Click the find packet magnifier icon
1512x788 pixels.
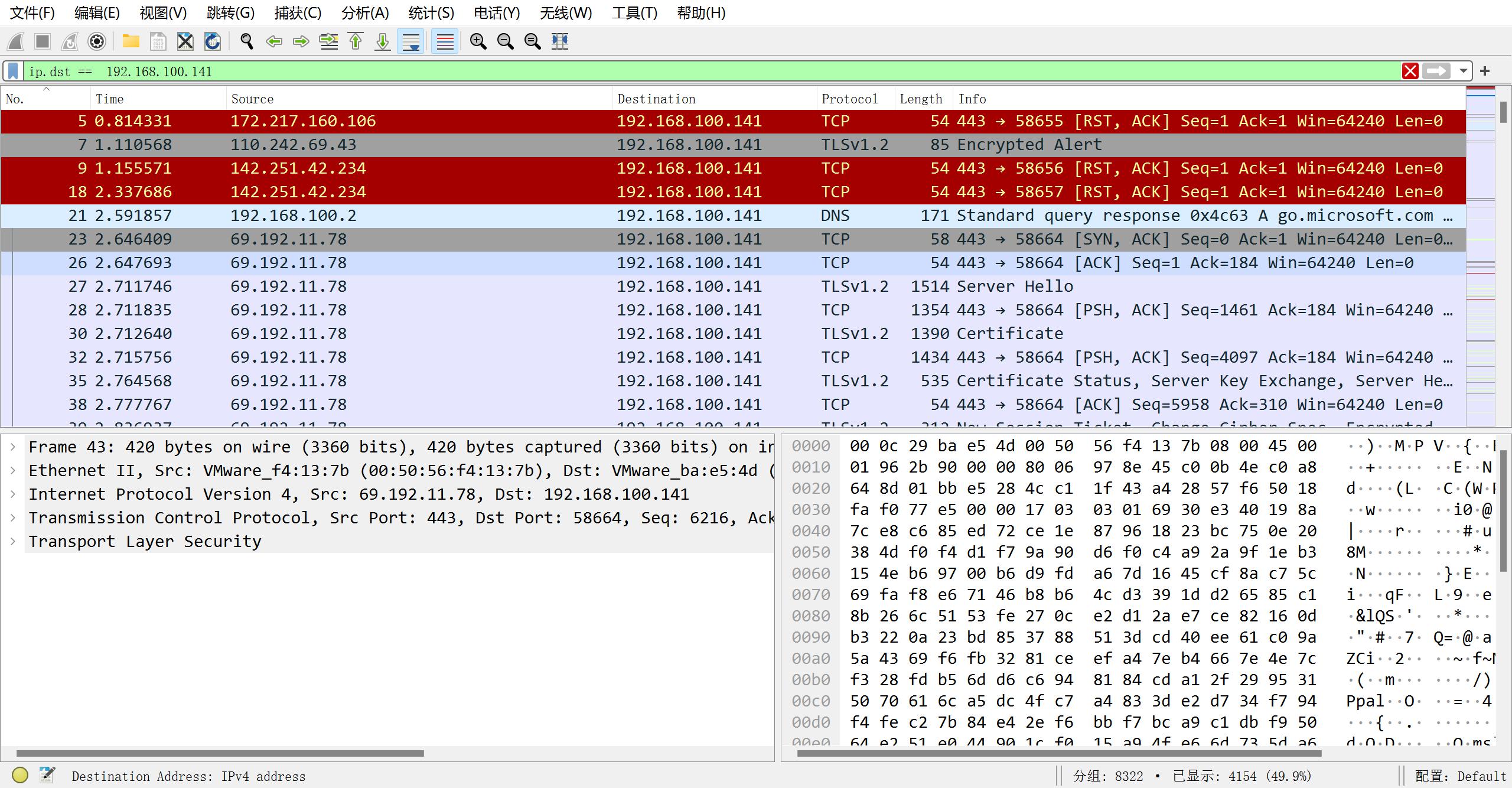[247, 41]
